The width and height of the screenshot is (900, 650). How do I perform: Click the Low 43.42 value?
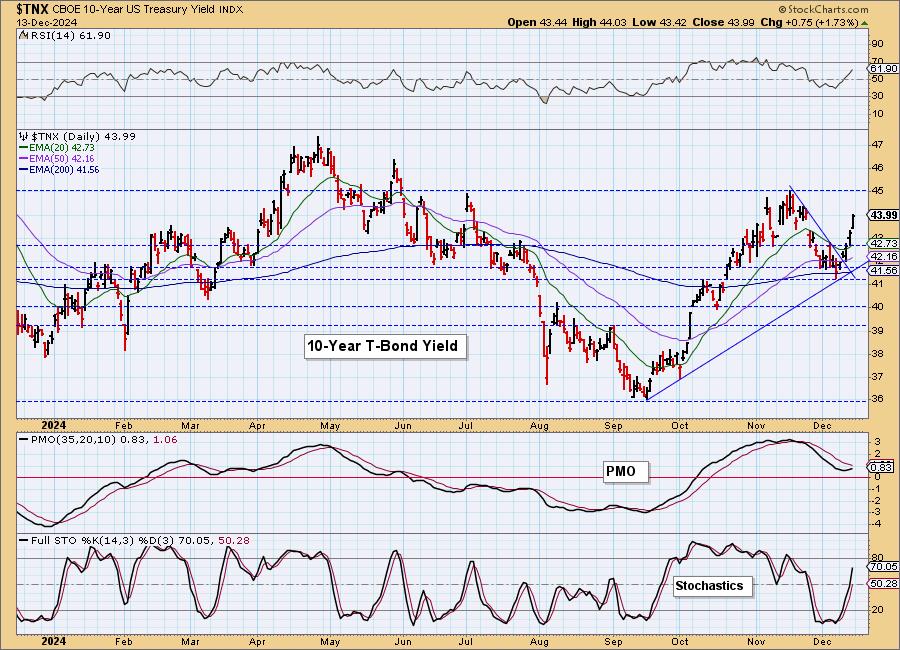[x=660, y=22]
